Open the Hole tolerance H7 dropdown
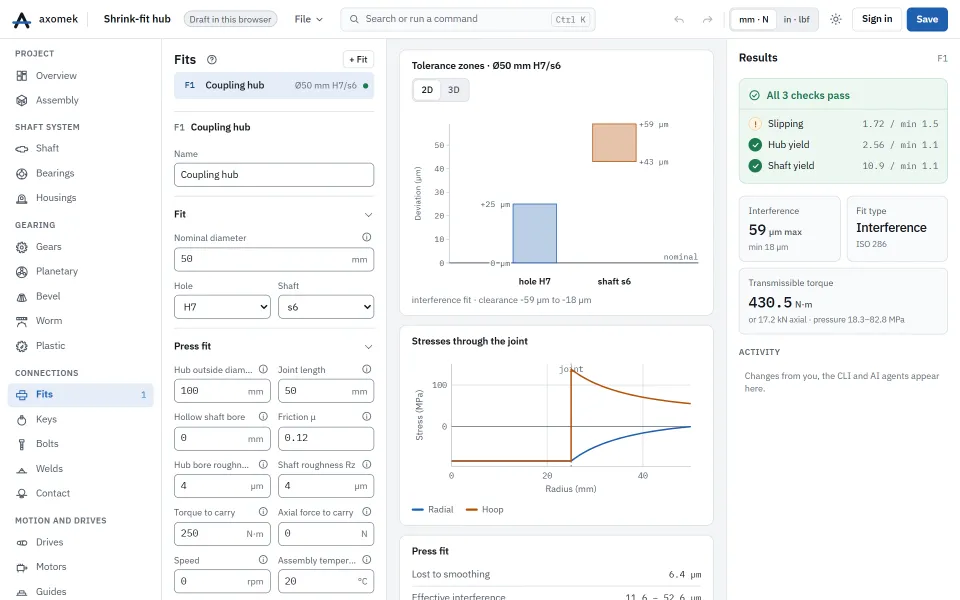 click(x=222, y=307)
